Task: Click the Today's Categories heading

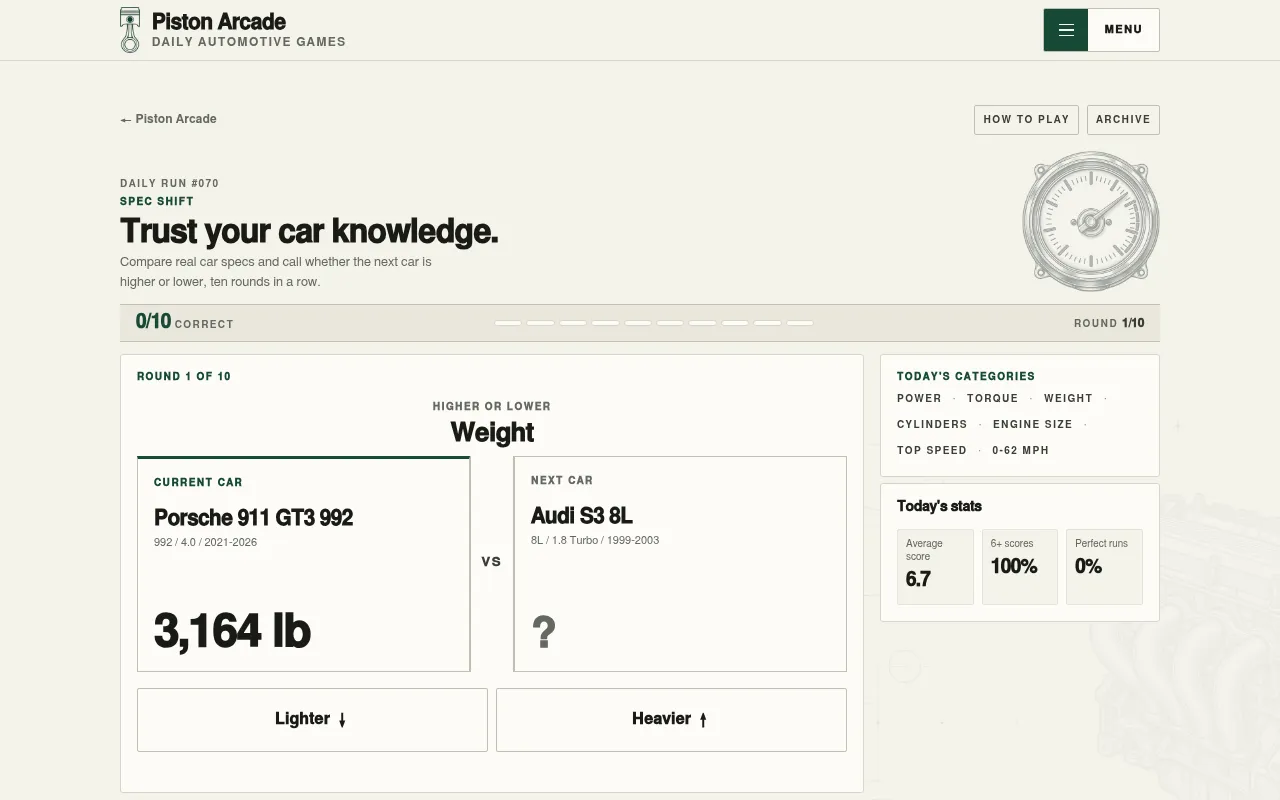Action: [x=966, y=376]
